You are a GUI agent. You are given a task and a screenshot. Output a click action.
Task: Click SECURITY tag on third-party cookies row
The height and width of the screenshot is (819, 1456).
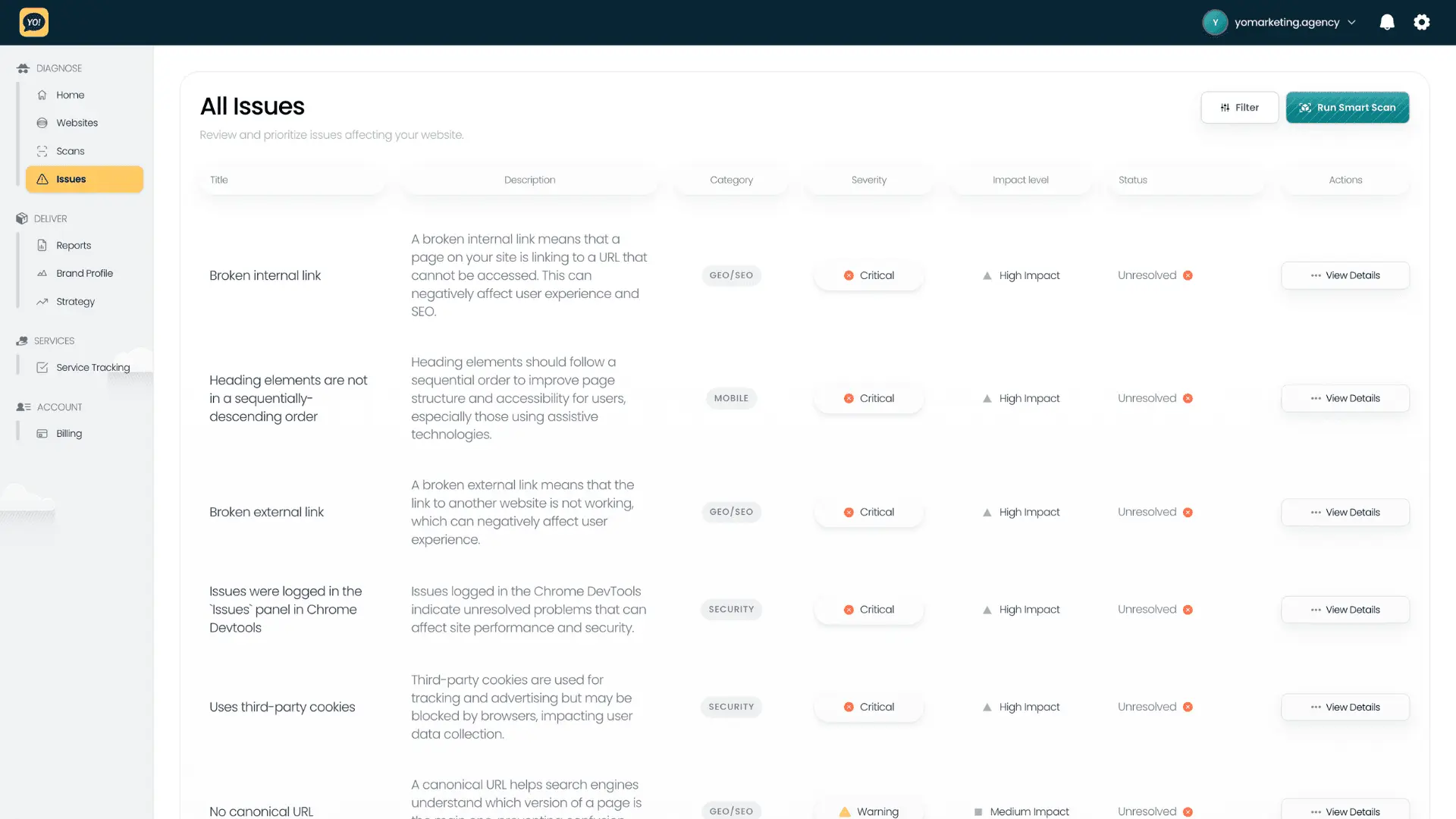tap(731, 707)
